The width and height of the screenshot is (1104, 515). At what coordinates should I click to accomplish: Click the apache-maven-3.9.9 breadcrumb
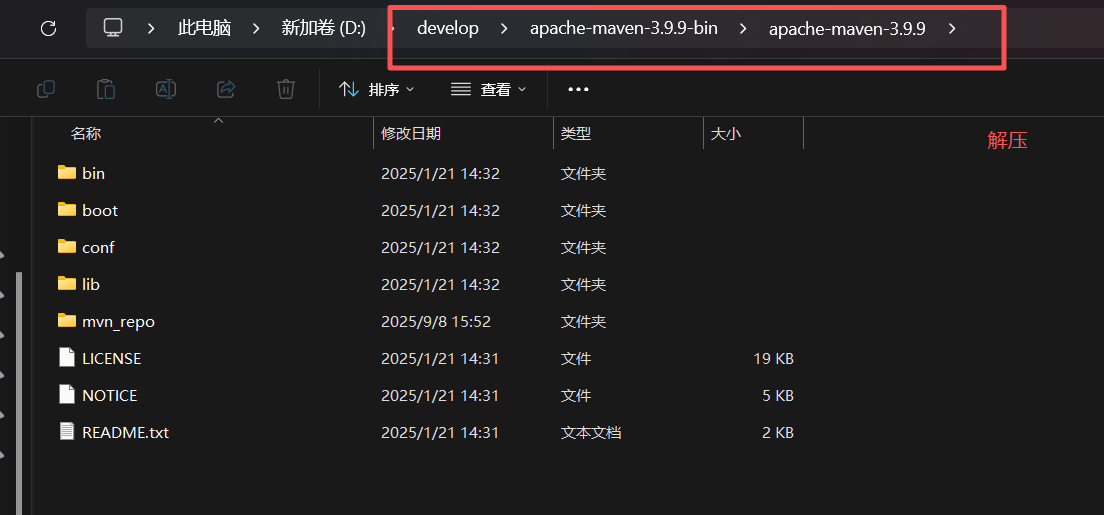[847, 28]
